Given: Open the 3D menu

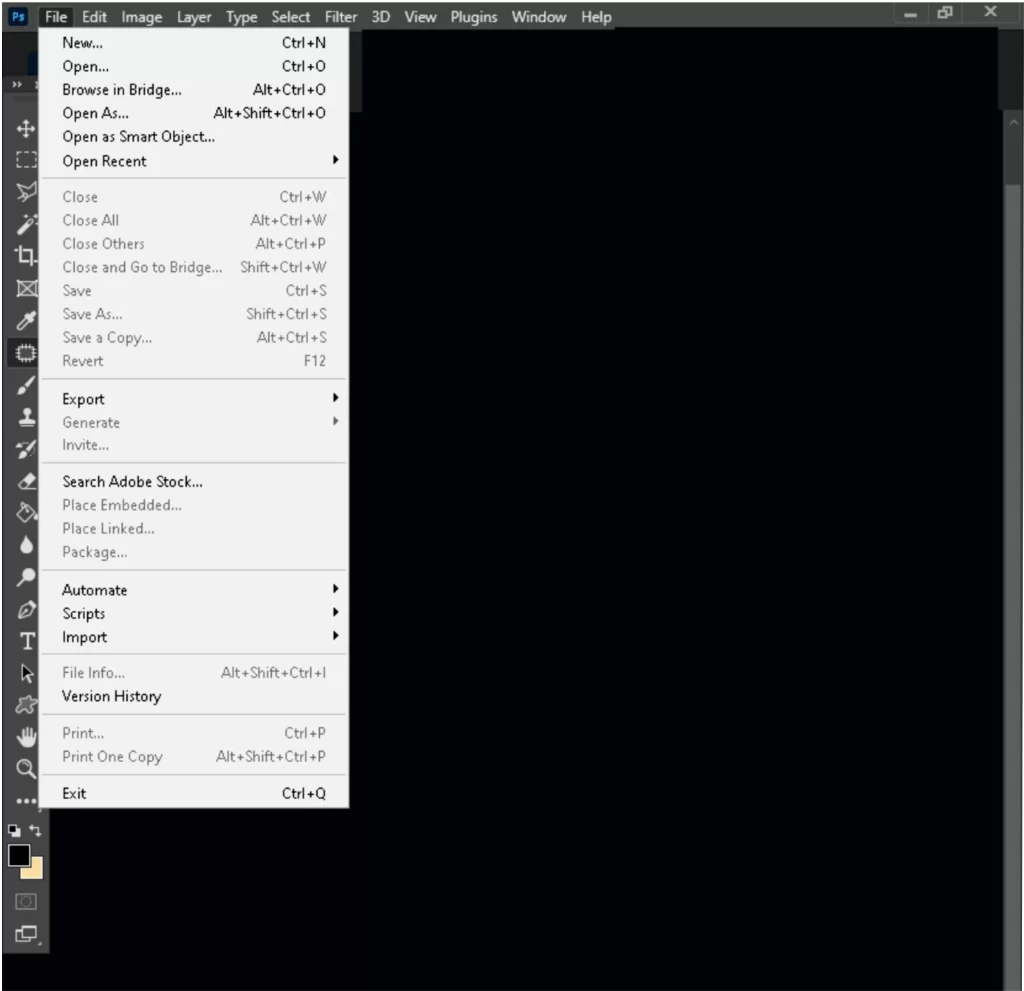Looking at the screenshot, I should click(x=381, y=16).
